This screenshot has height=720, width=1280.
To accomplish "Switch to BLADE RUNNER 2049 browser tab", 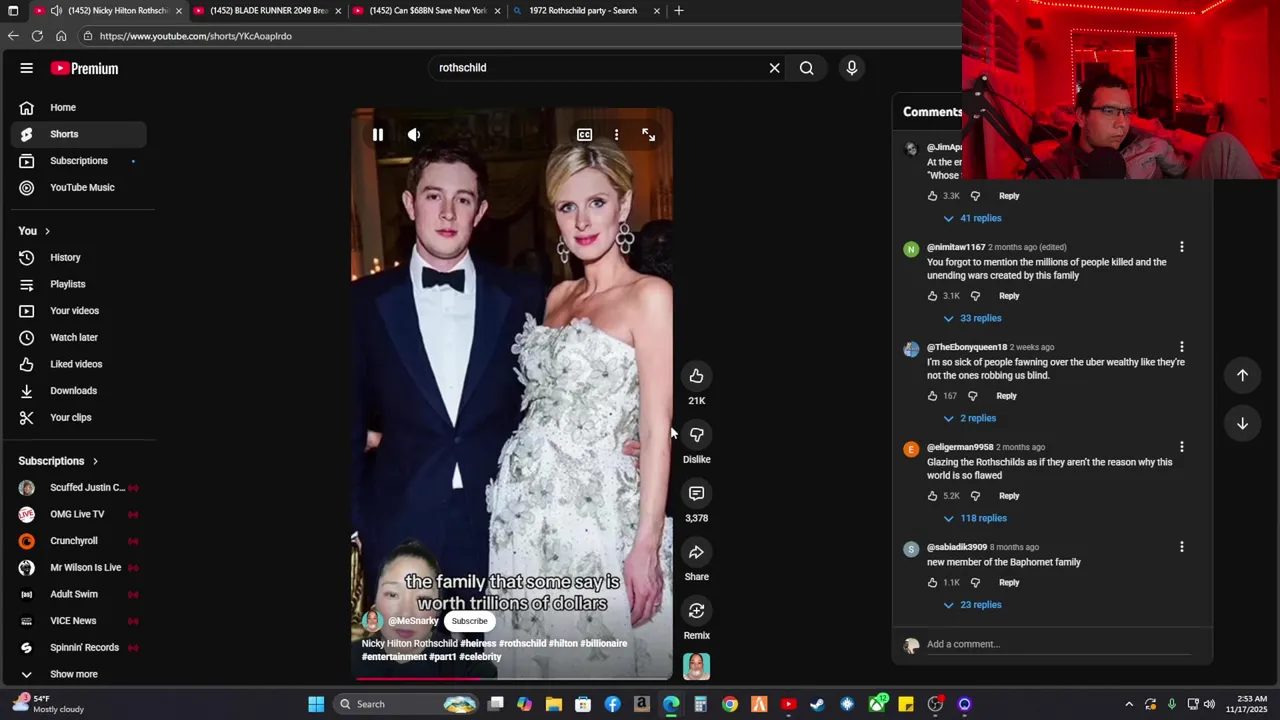I will (x=268, y=11).
